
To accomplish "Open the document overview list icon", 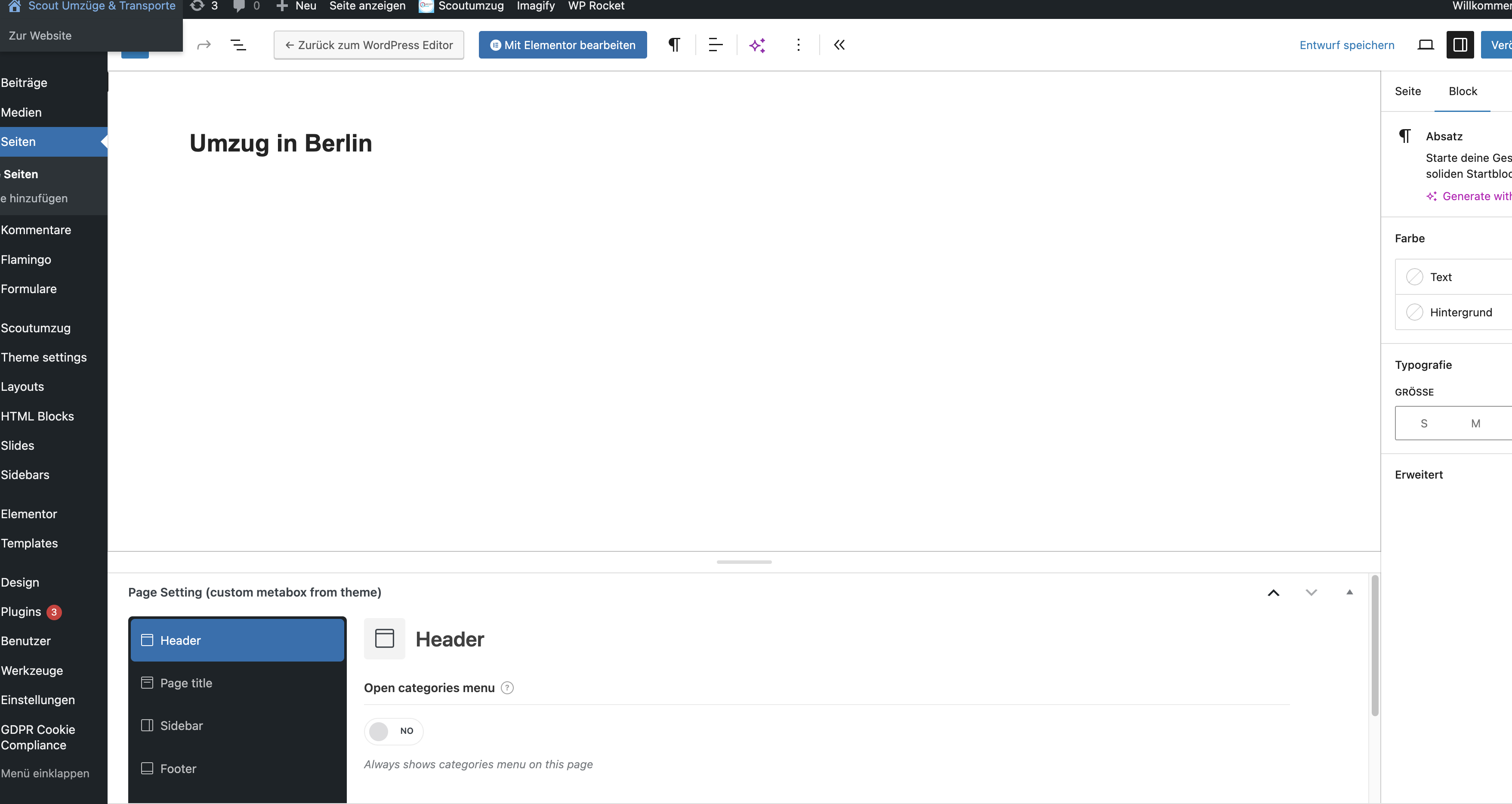I will [238, 45].
